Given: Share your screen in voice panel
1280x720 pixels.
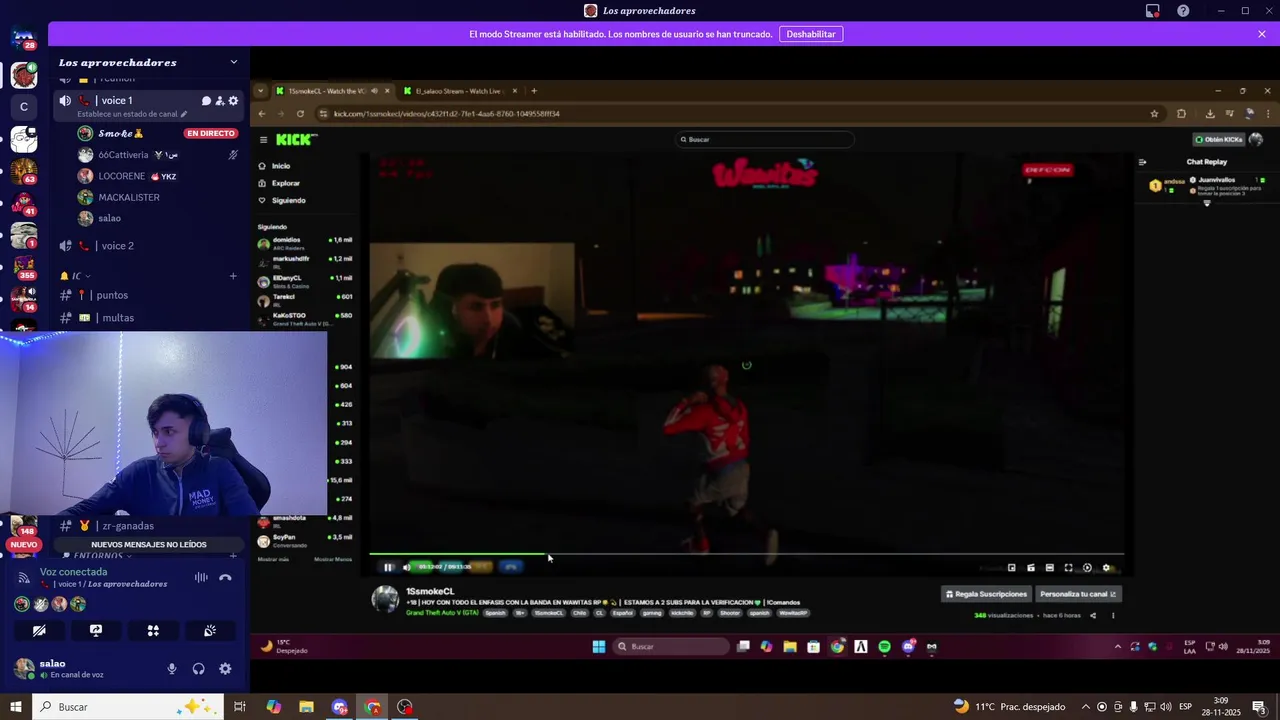Looking at the screenshot, I should pyautogui.click(x=96, y=631).
